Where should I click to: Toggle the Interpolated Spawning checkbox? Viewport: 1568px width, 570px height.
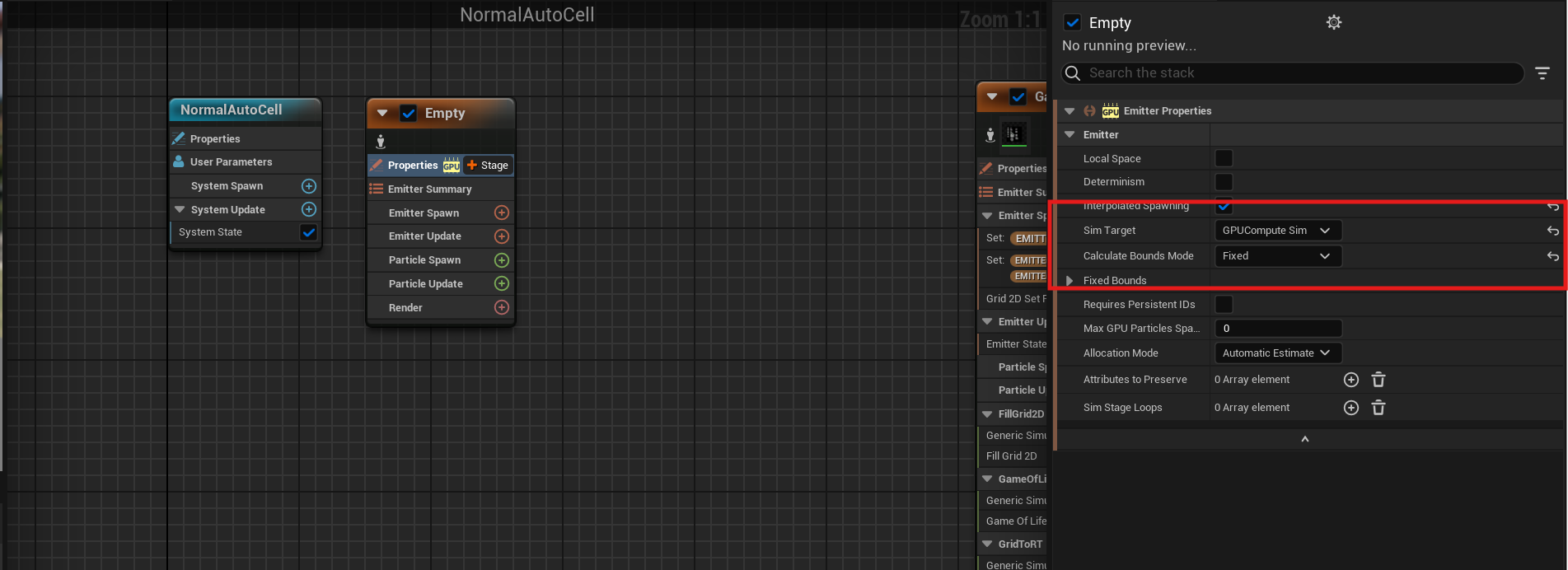1224,207
